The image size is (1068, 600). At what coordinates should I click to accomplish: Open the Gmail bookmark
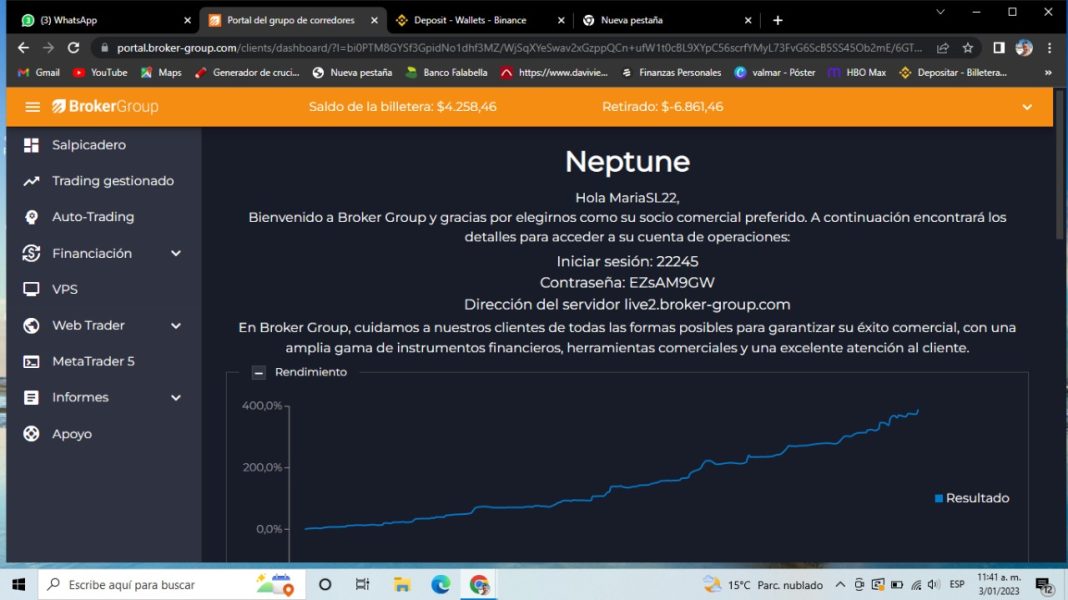point(39,73)
